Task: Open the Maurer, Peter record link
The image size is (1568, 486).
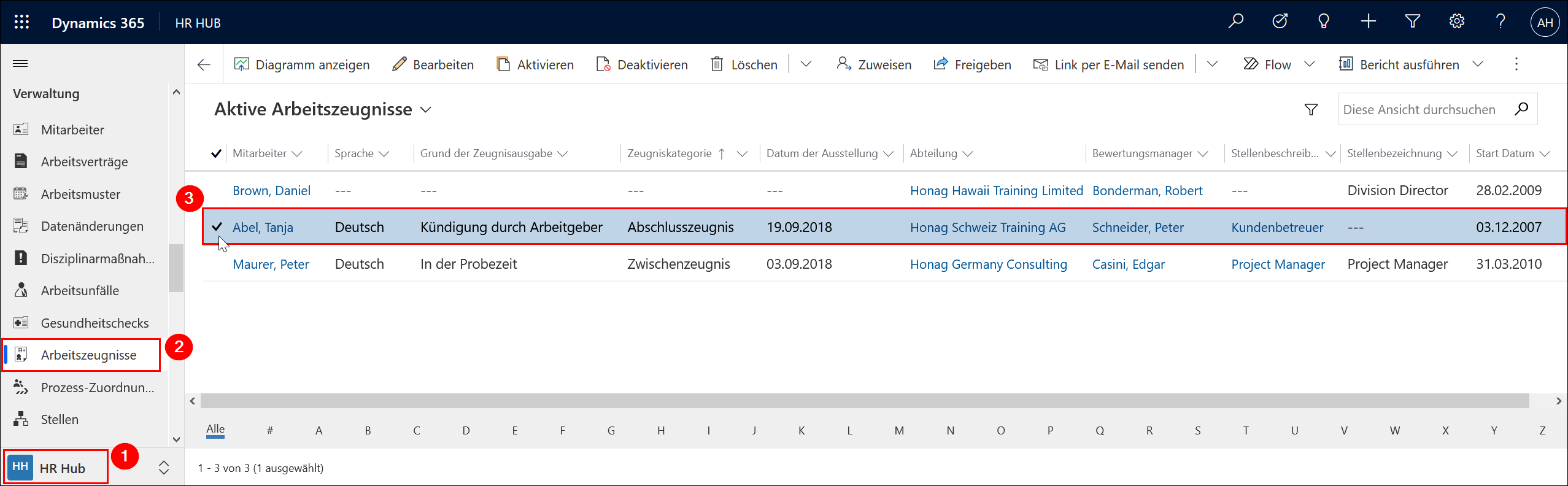Action: point(271,264)
